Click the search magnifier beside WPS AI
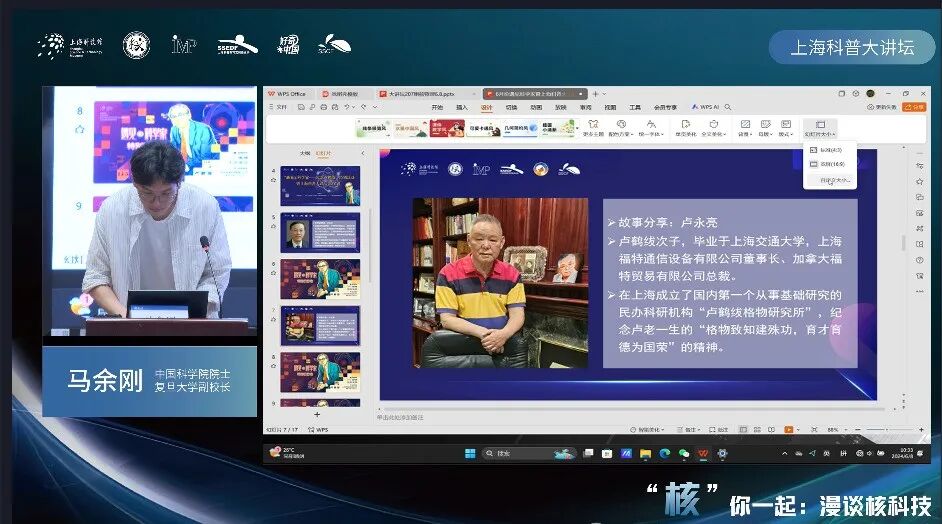The image size is (942, 524). tap(728, 107)
